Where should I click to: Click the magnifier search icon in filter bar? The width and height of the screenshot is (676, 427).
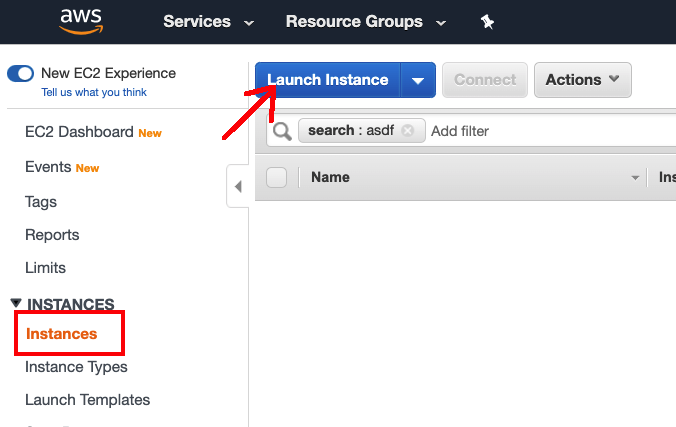pyautogui.click(x=282, y=131)
